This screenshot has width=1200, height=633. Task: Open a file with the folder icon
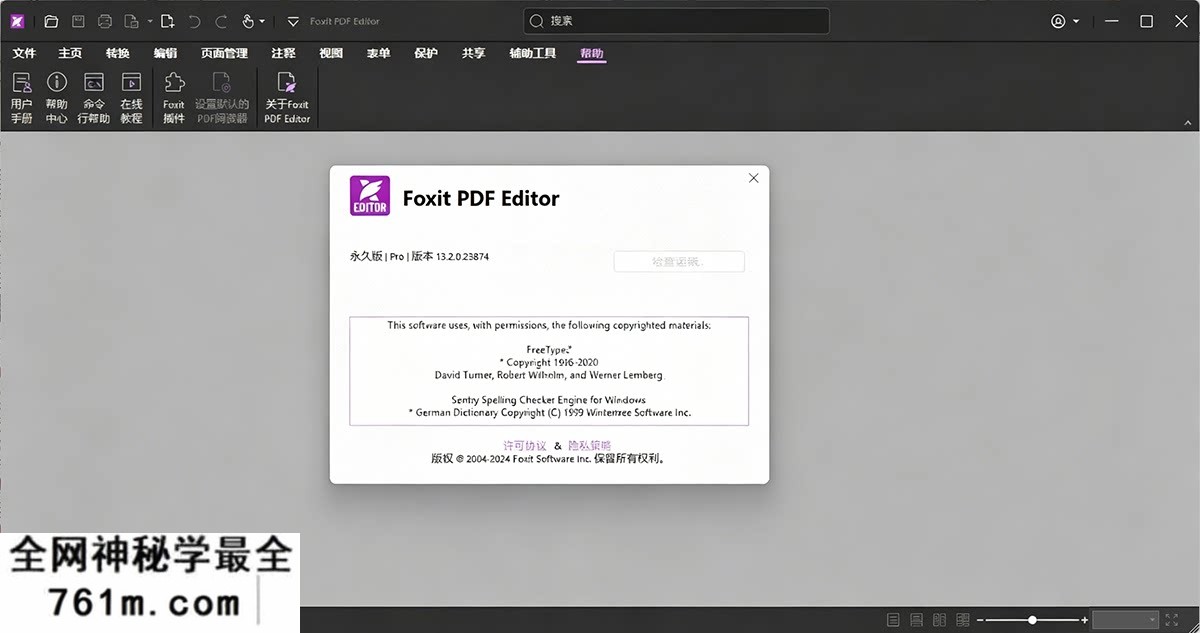click(x=51, y=21)
